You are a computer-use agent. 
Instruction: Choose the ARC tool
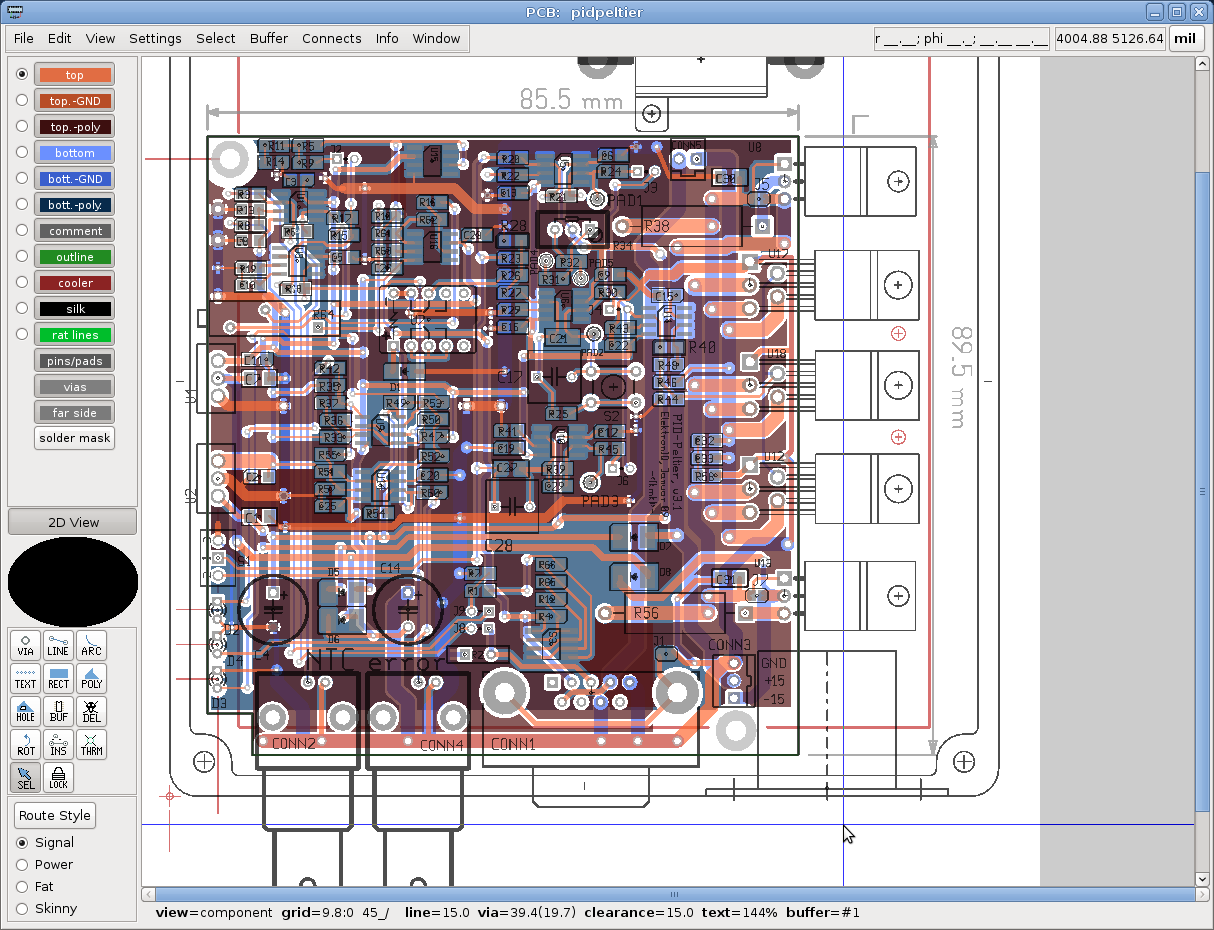91,646
